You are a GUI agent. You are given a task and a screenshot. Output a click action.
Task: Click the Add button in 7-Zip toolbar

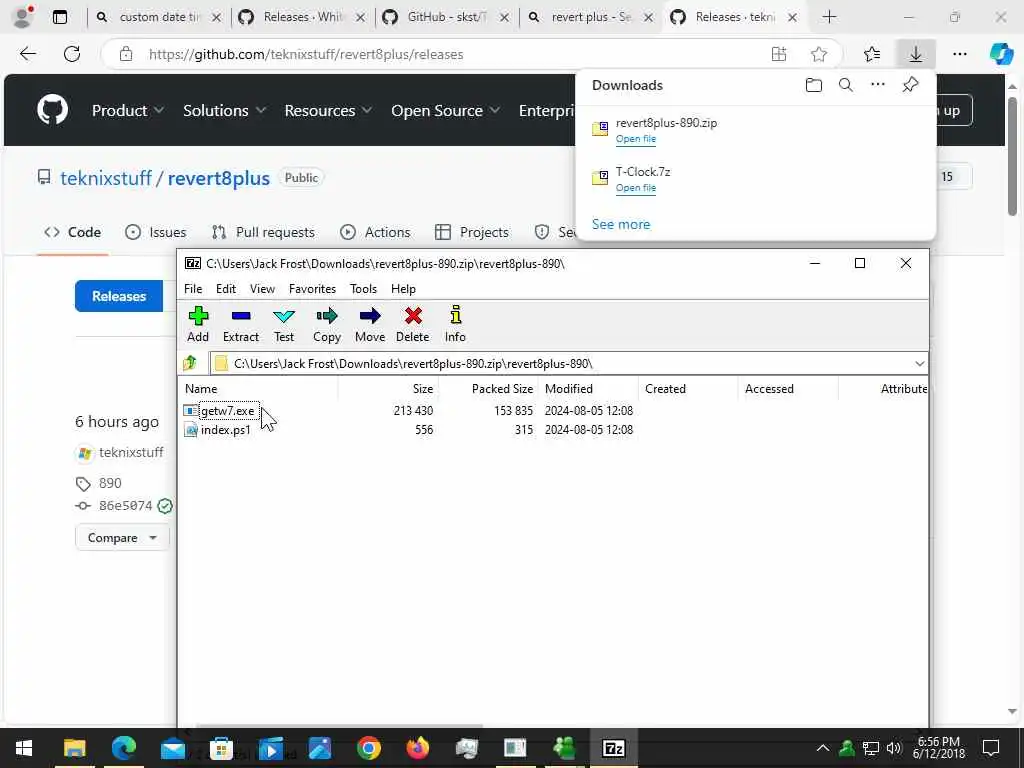198,324
